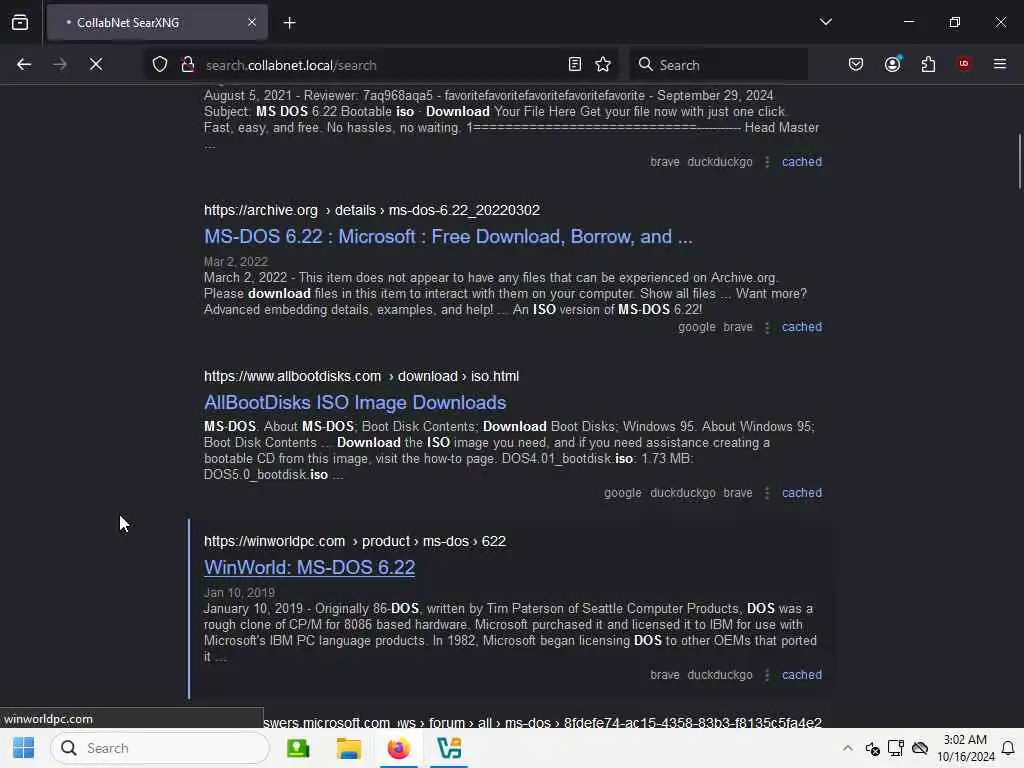Expand options dots on archive.org result

[x=767, y=327]
